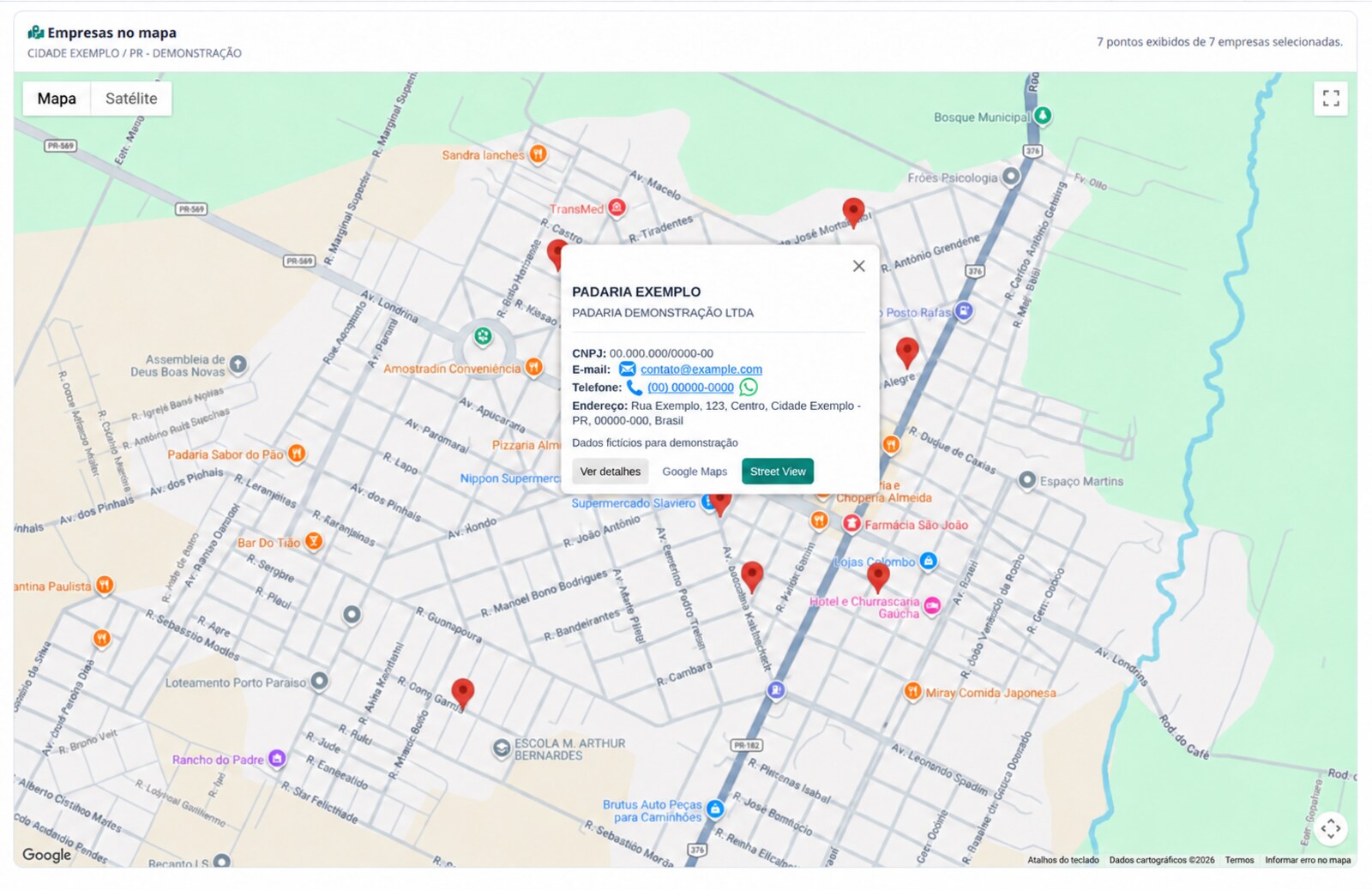Click green roundabout park marker

tap(484, 336)
